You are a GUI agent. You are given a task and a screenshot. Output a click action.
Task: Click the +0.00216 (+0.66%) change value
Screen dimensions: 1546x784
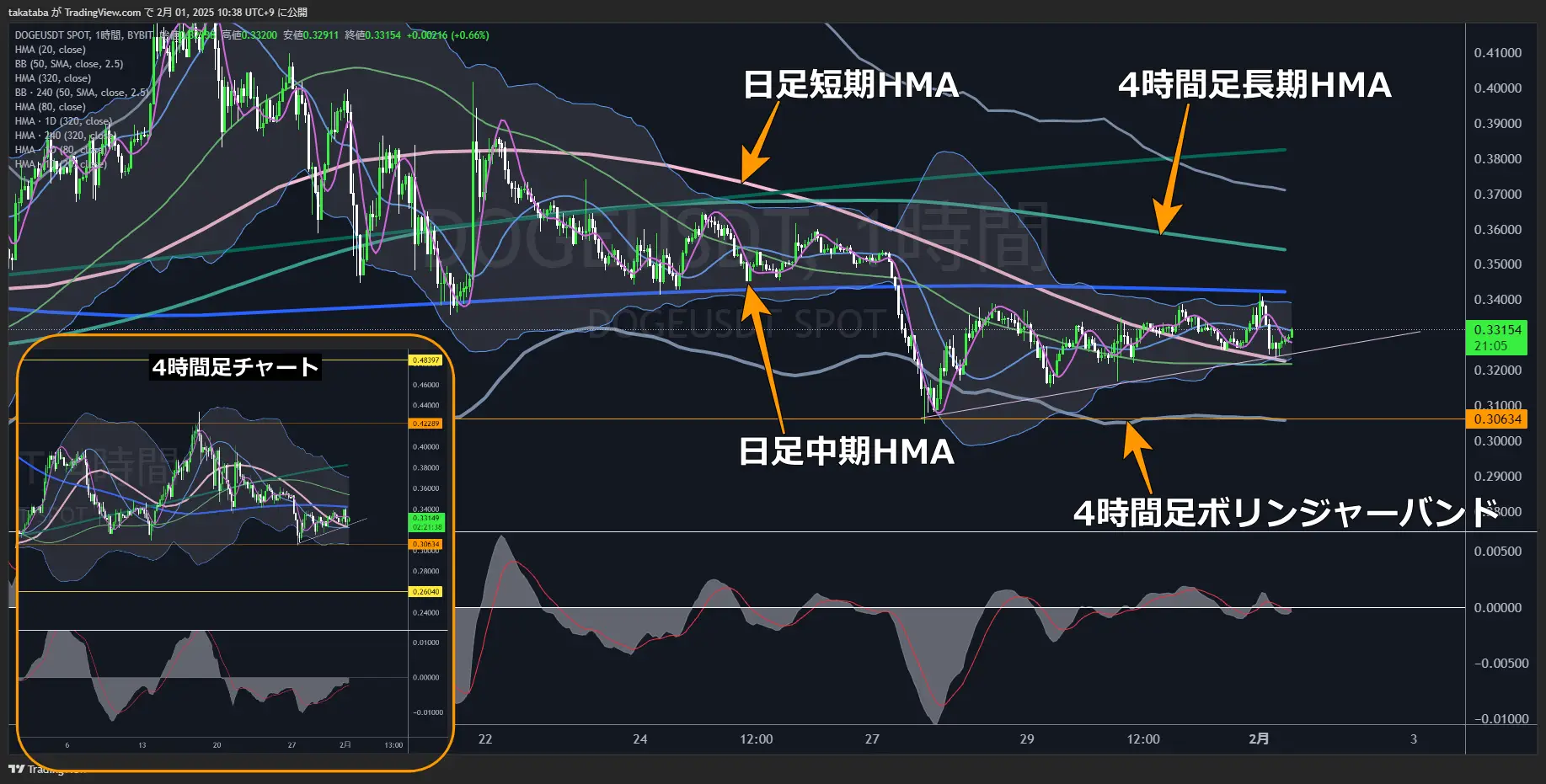pos(448,35)
